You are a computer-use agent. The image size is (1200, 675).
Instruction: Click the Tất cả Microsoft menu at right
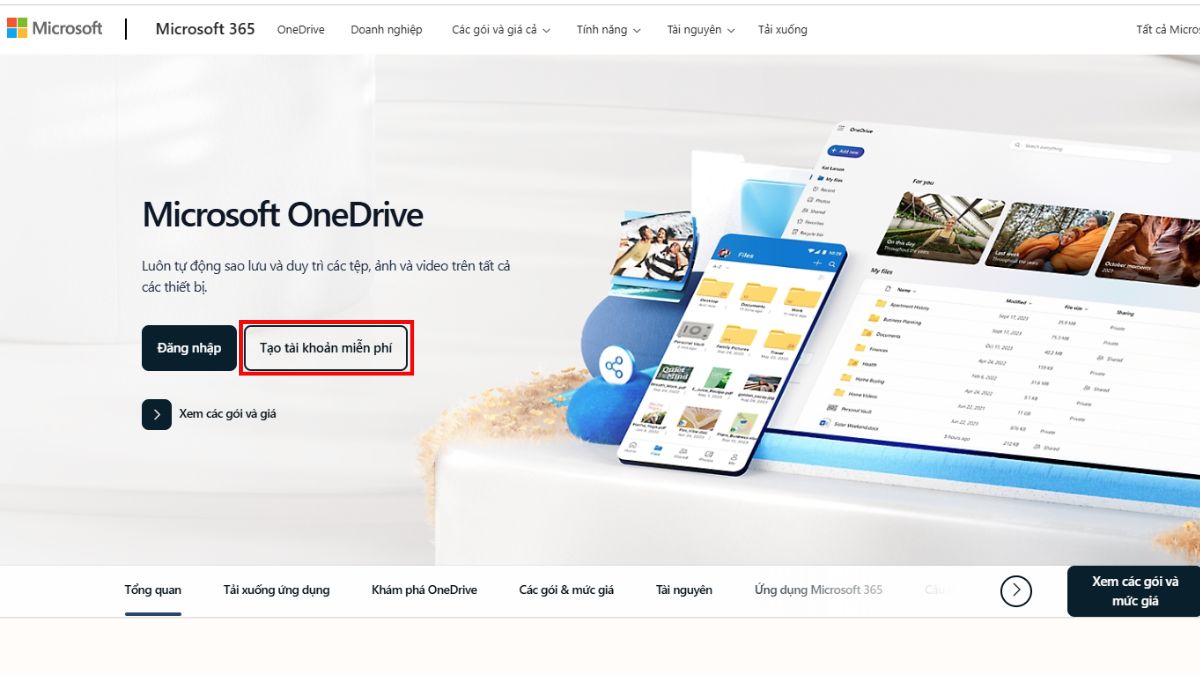(1167, 30)
